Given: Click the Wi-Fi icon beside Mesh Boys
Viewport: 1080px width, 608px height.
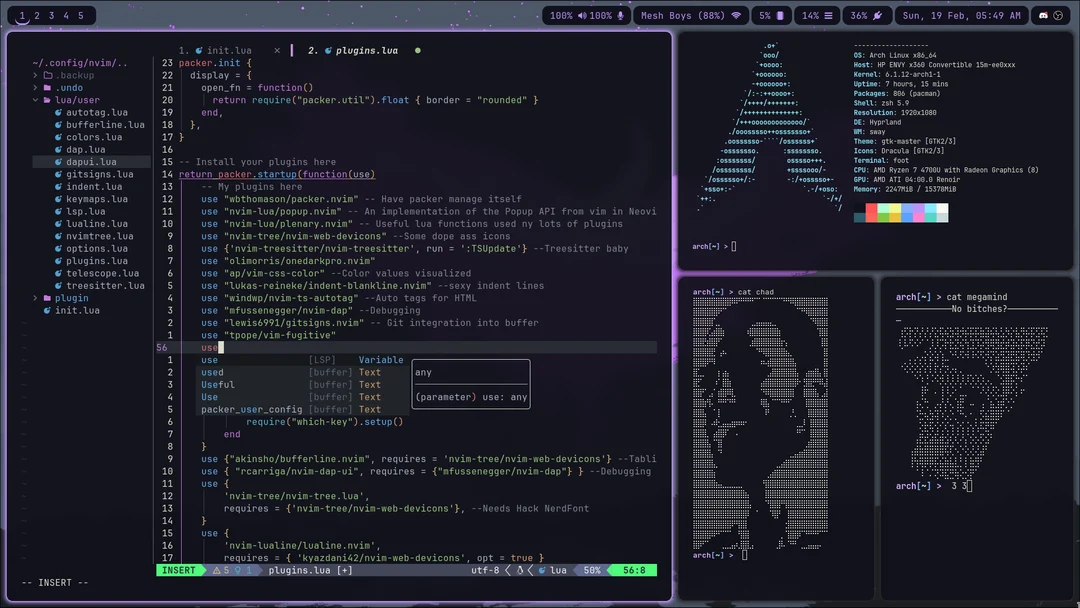Looking at the screenshot, I should coord(736,16).
